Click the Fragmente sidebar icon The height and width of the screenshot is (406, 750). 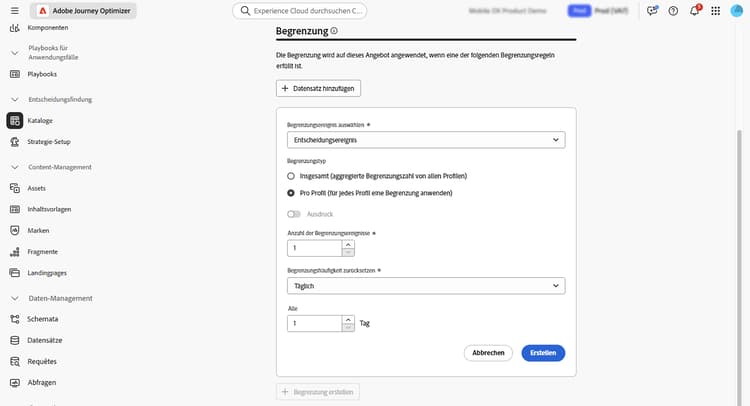coord(15,251)
